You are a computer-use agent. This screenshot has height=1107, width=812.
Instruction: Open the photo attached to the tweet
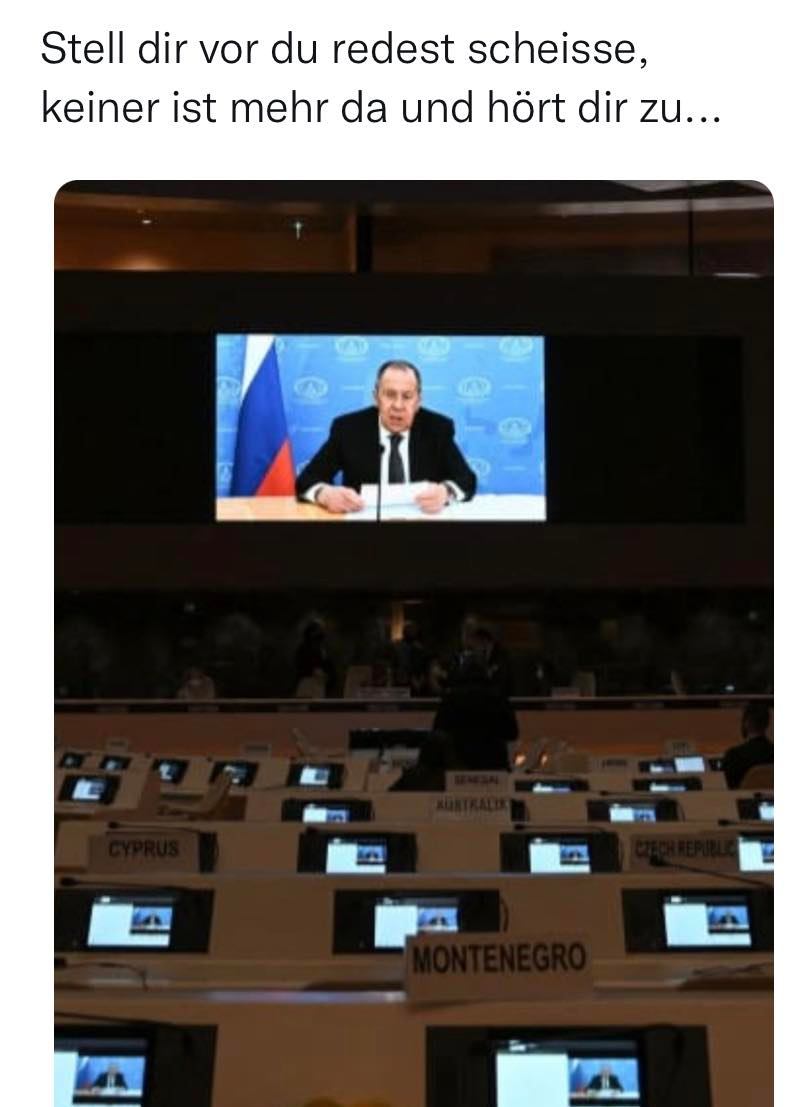(x=414, y=643)
